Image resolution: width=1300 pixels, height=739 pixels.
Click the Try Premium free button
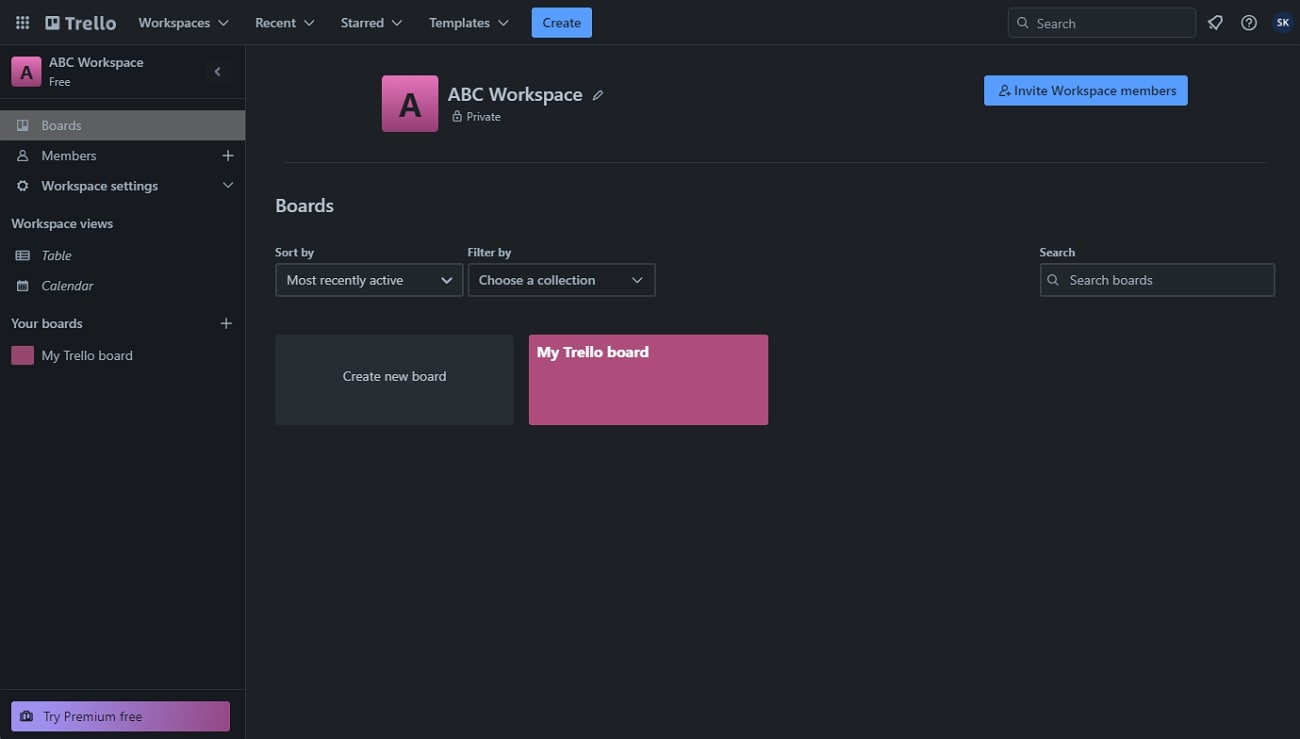pos(120,716)
